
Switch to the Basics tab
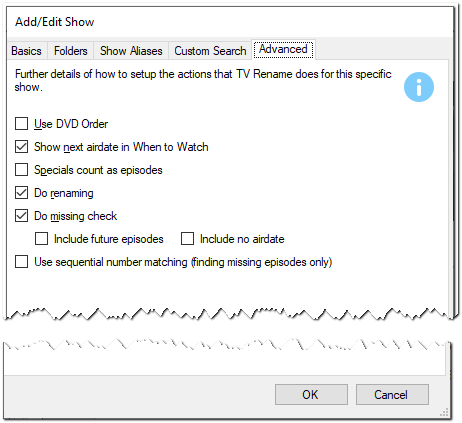(26, 51)
